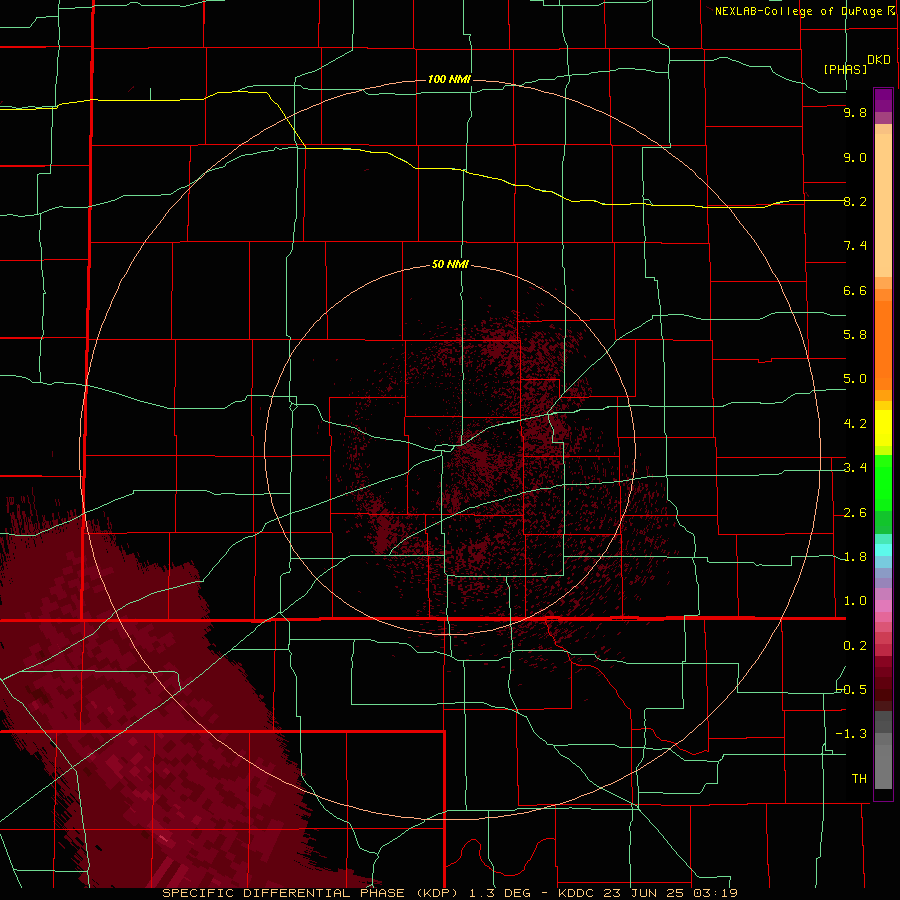Viewport: 900px width, 900px height.
Task: Click the 2.6 value on the color scale
Action: click(x=855, y=513)
